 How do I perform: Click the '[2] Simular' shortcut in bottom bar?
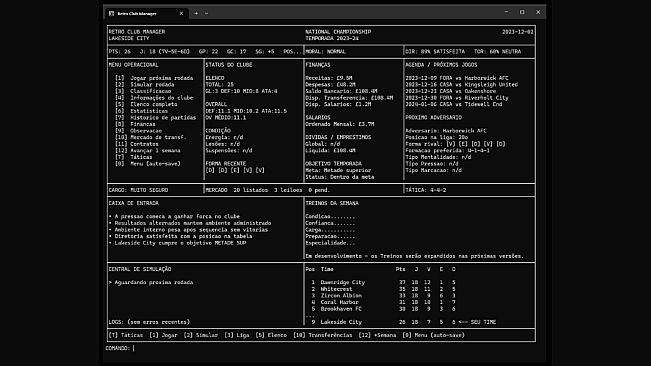click(x=201, y=335)
